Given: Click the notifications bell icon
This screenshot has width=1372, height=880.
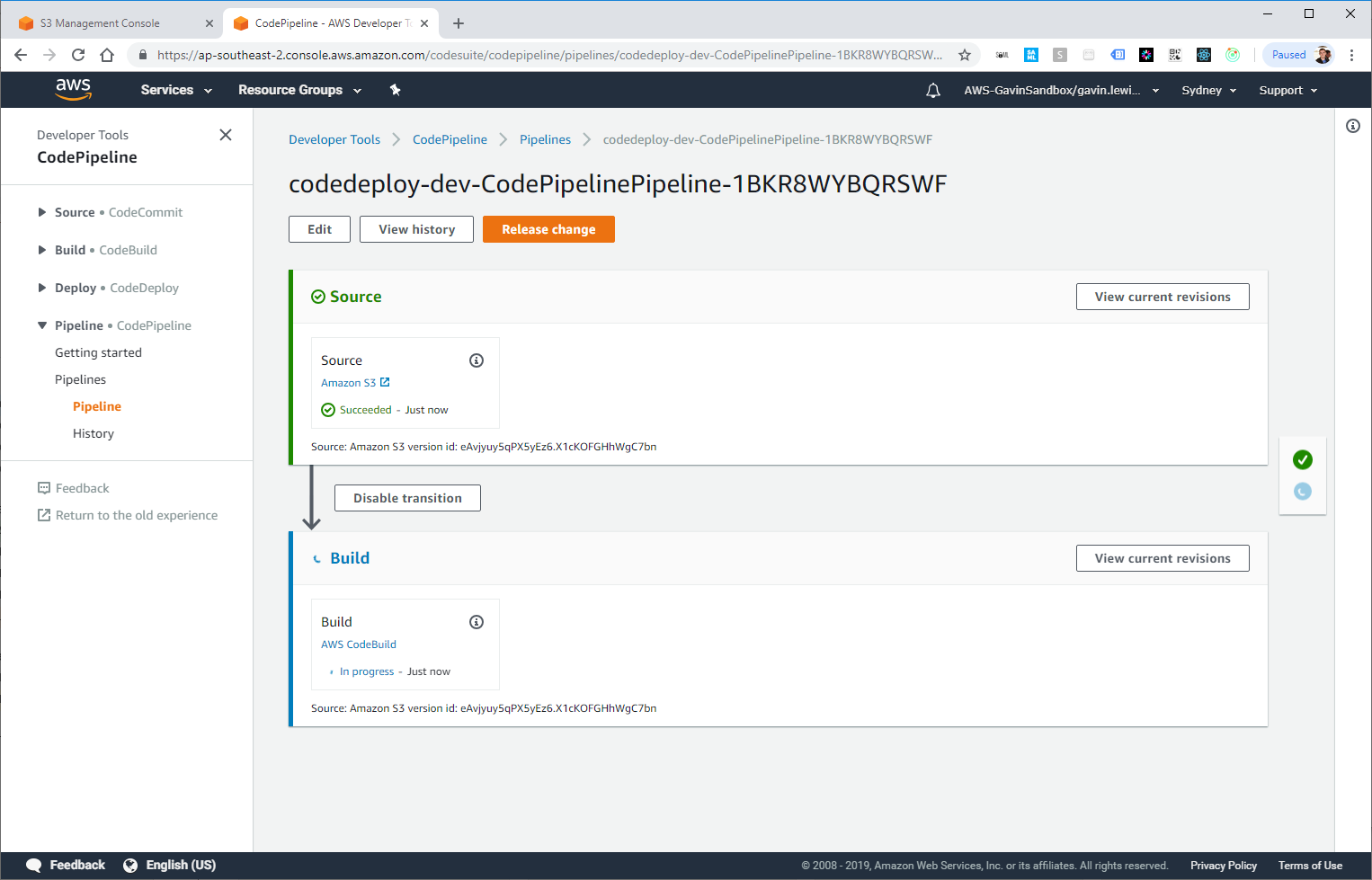Looking at the screenshot, I should pos(932,90).
